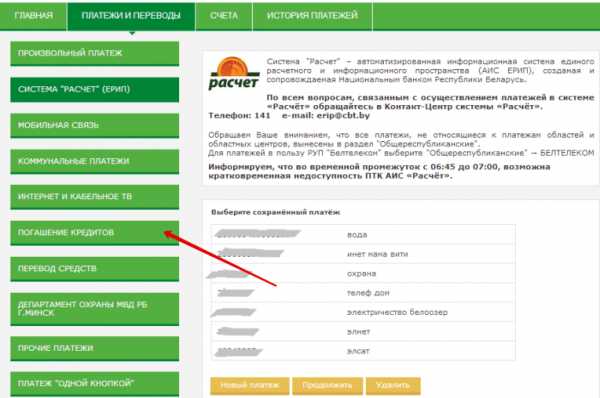The image size is (600, 398).
Task: Open Коммунальные платежи category
Action: [x=95, y=161]
